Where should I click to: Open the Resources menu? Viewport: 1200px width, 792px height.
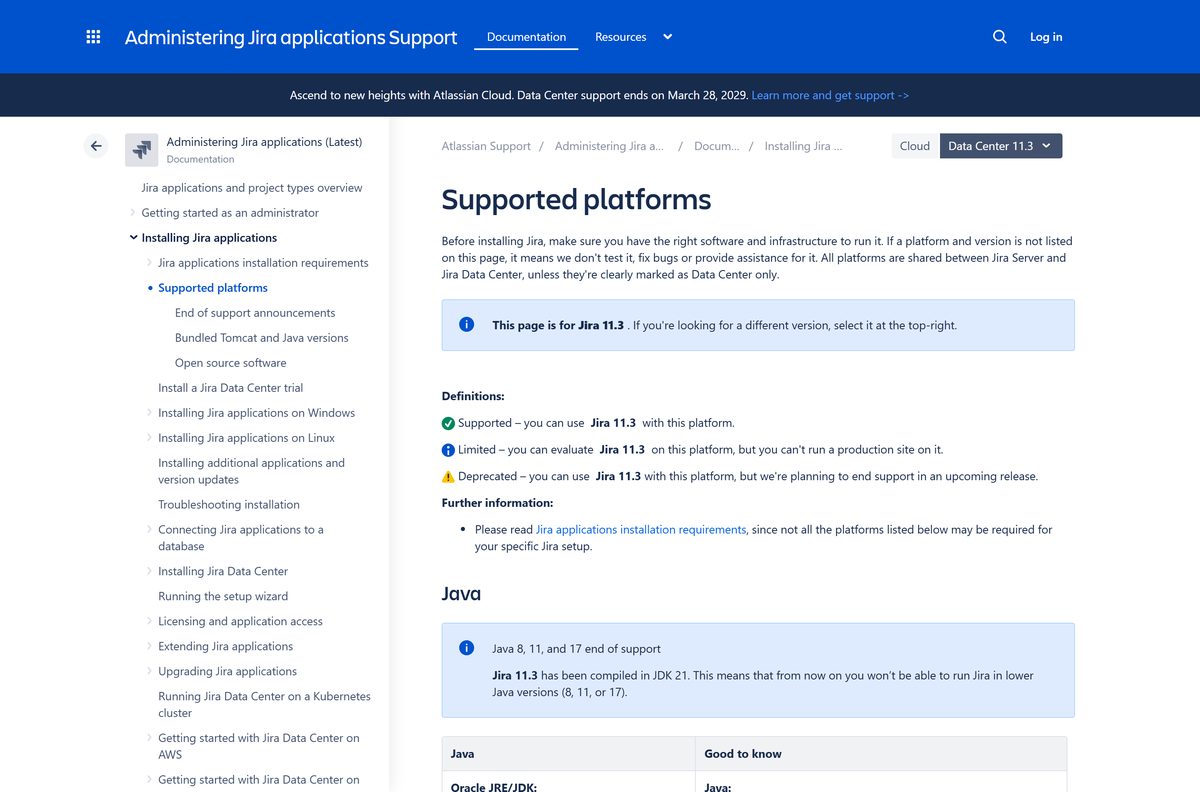click(x=621, y=37)
